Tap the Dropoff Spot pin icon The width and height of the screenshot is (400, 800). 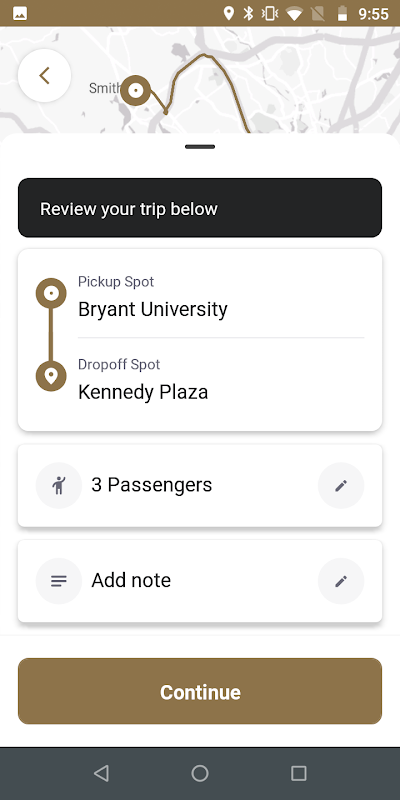(x=51, y=376)
